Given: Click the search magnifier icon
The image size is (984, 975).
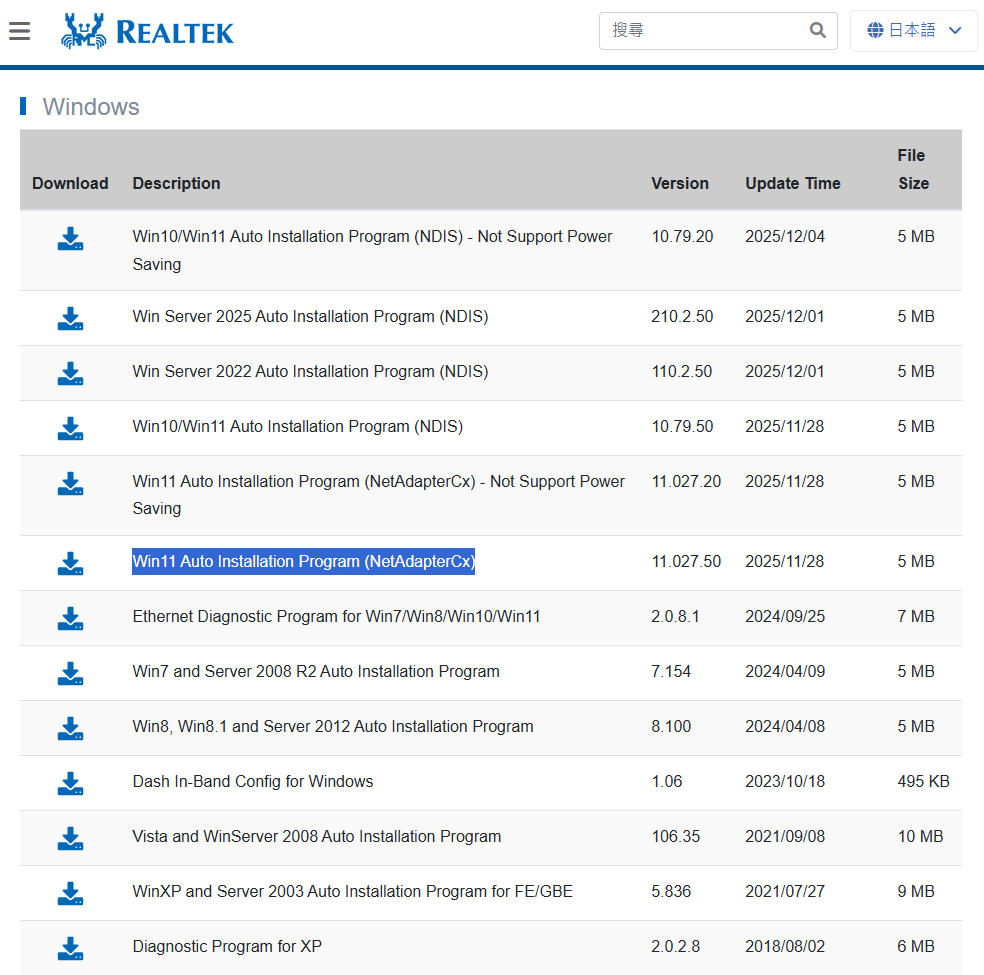Looking at the screenshot, I should click(x=818, y=31).
